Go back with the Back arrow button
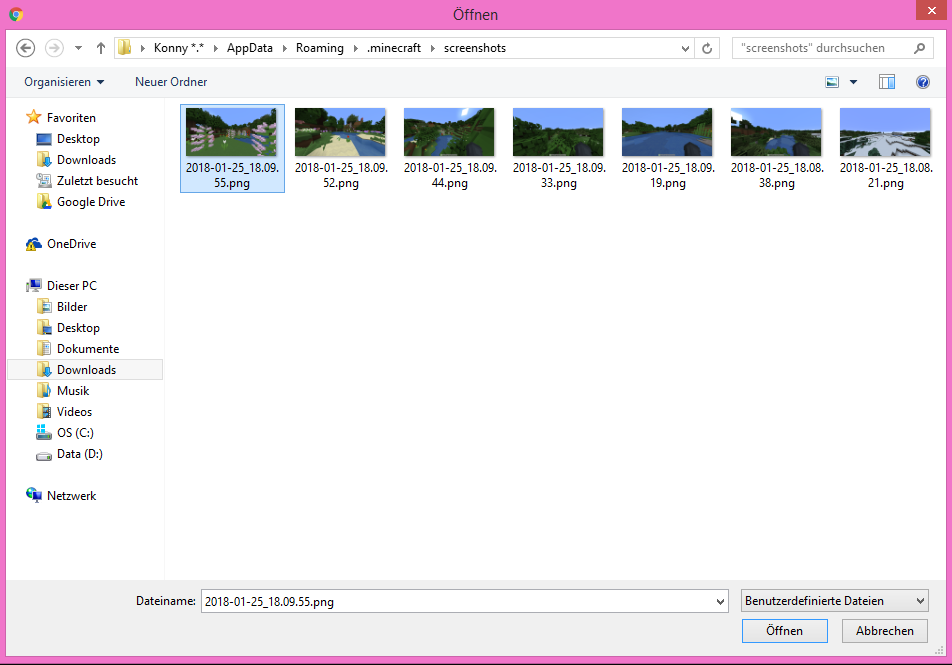 (x=25, y=48)
